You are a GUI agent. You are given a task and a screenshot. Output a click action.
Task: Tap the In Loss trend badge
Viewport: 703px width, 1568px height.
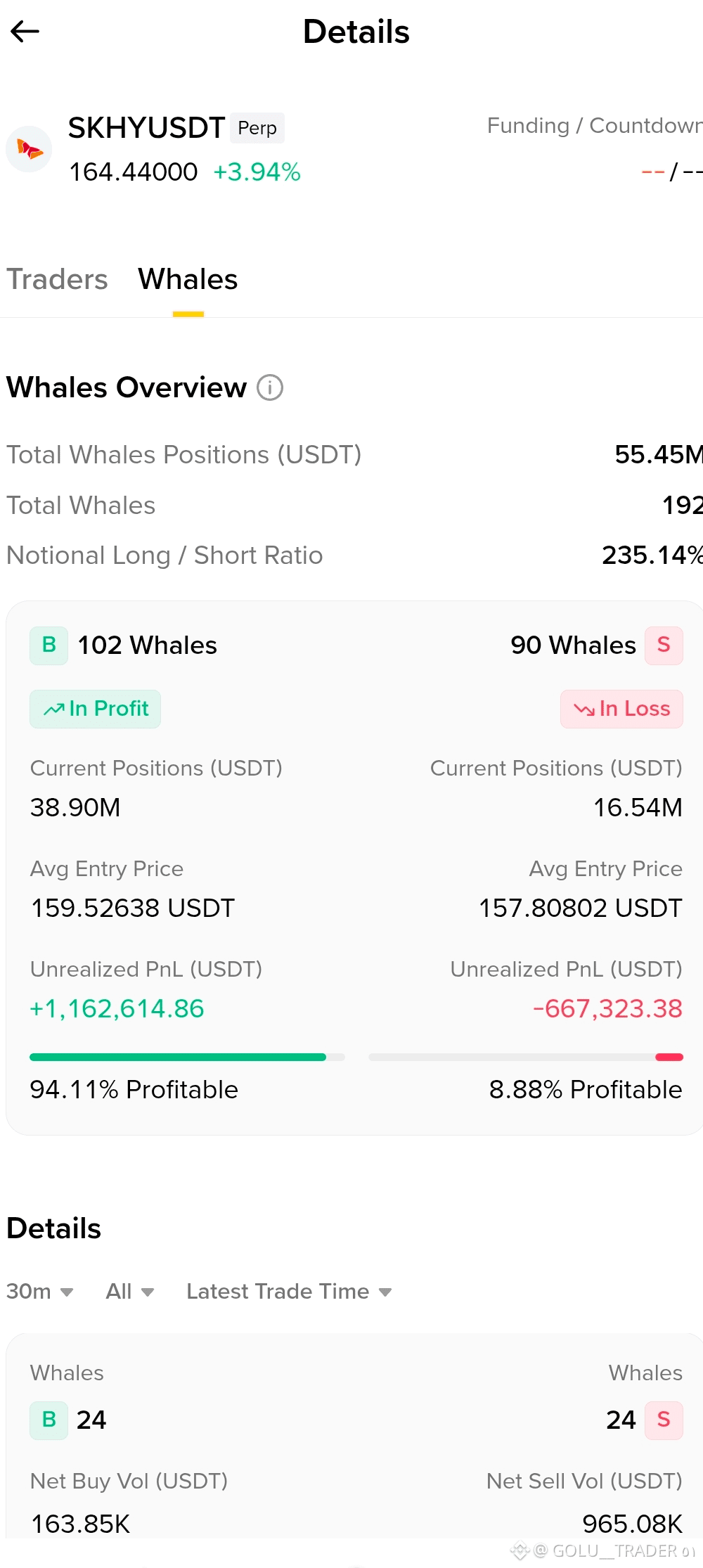coord(621,709)
